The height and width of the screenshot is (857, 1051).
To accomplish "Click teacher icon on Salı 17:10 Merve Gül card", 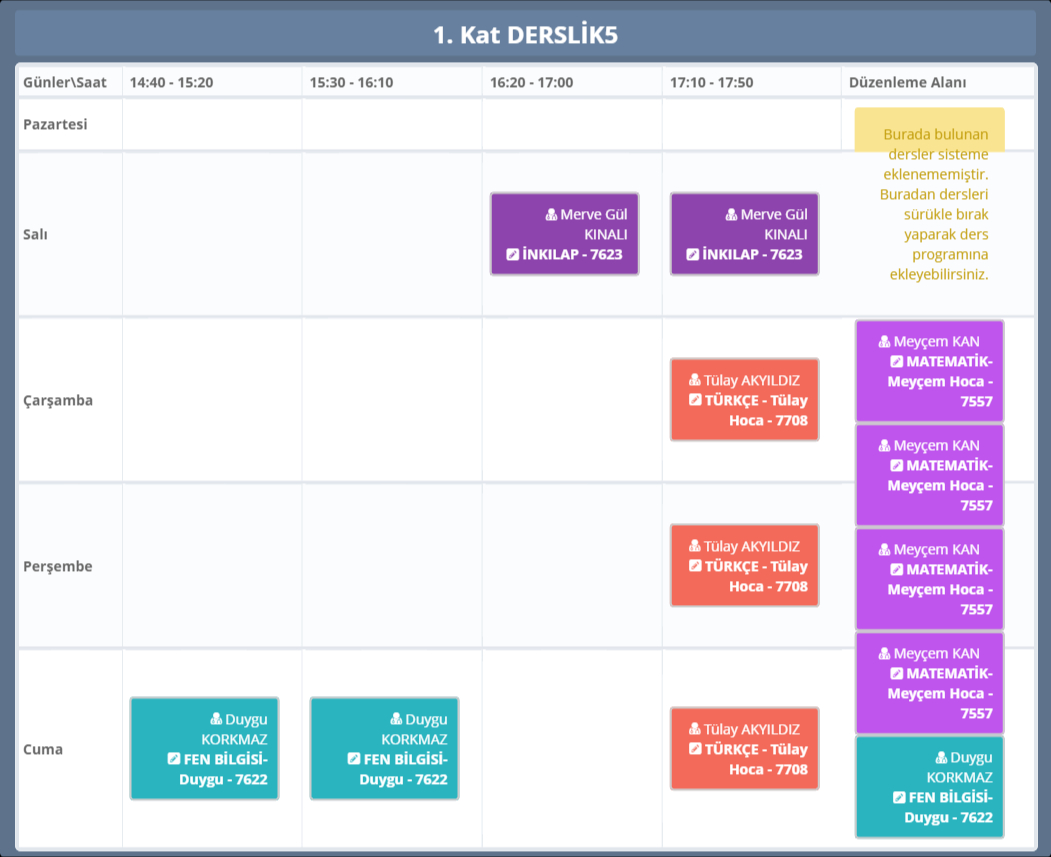I will coord(731,214).
